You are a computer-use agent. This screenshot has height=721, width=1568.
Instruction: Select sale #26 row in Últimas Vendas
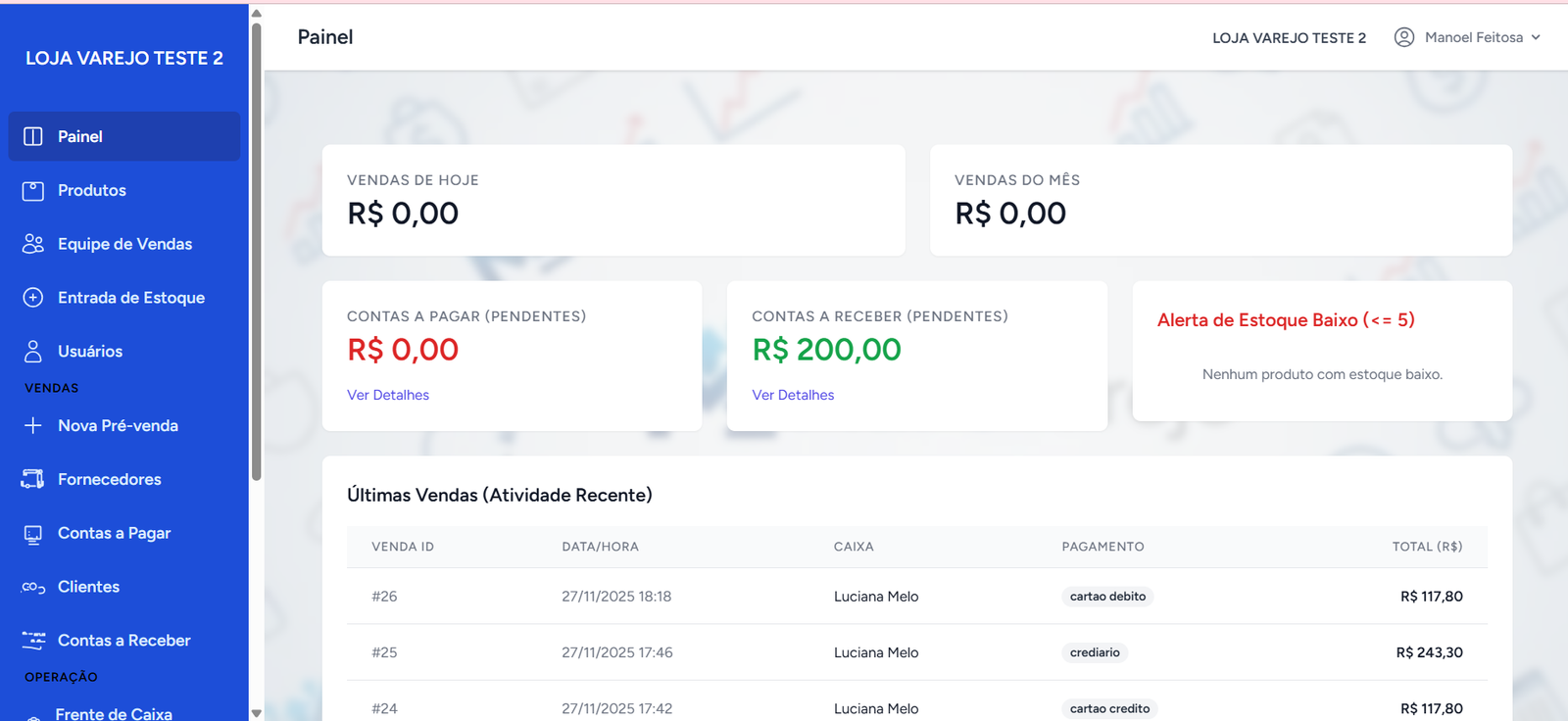coord(916,597)
